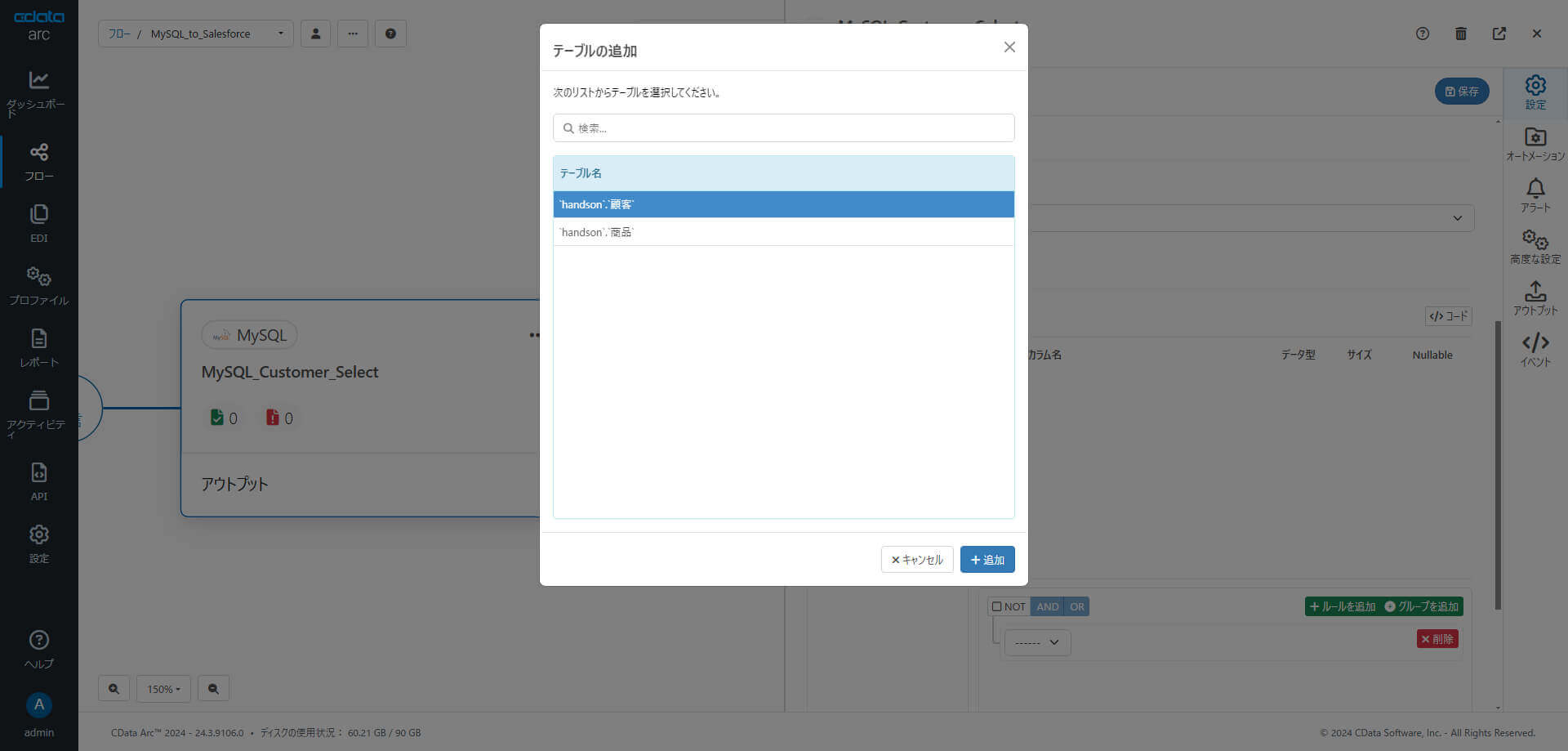
Task: Click the 追加 (Add) button in dialog
Action: point(987,560)
